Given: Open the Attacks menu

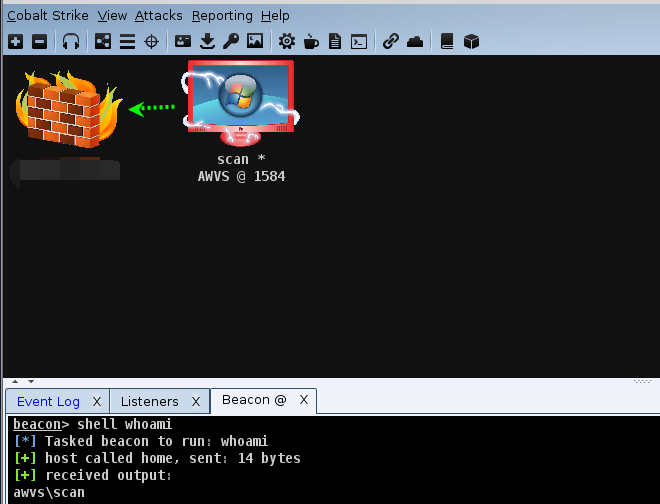Looking at the screenshot, I should [159, 16].
